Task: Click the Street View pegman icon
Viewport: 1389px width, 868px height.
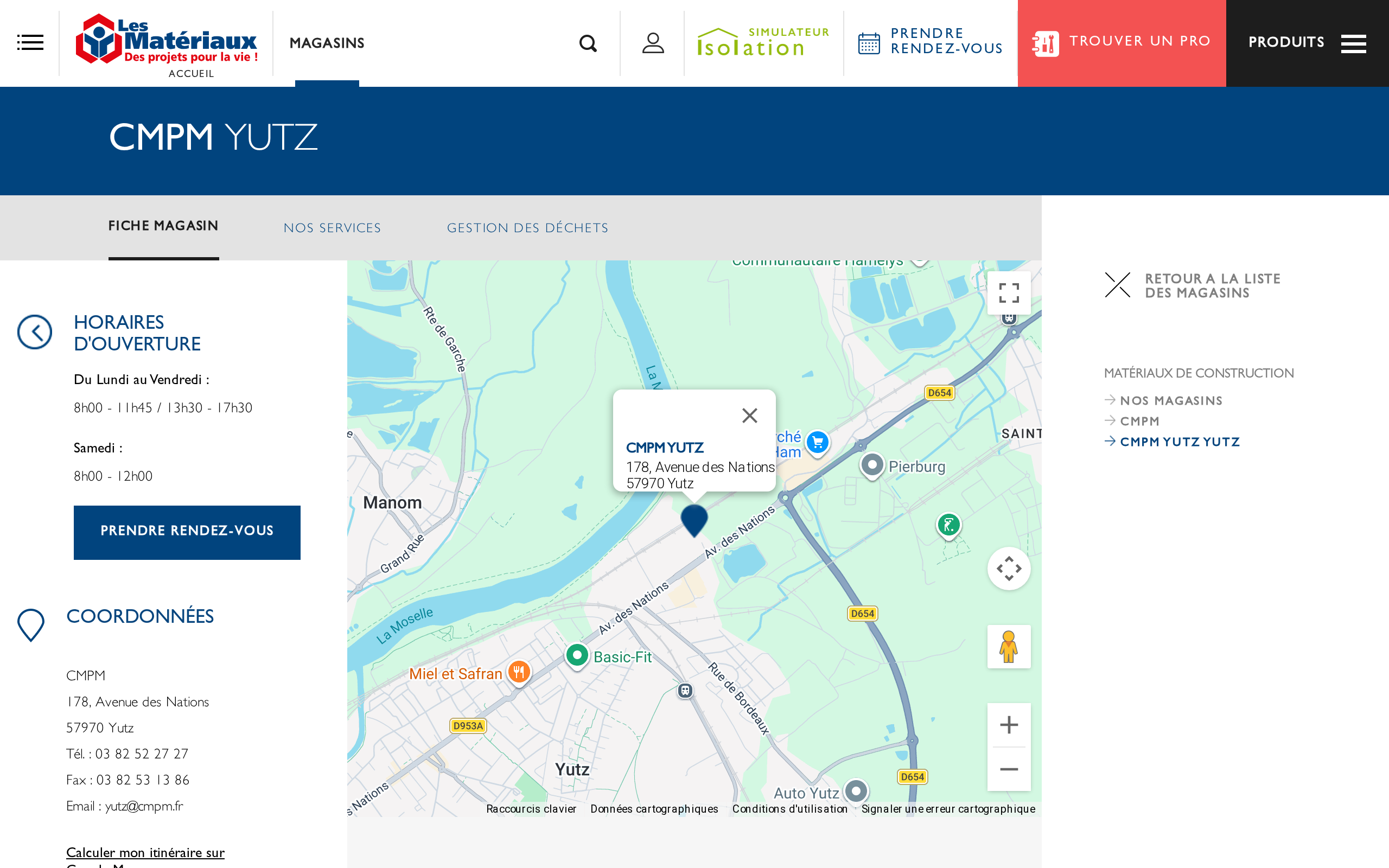Action: point(1009,647)
